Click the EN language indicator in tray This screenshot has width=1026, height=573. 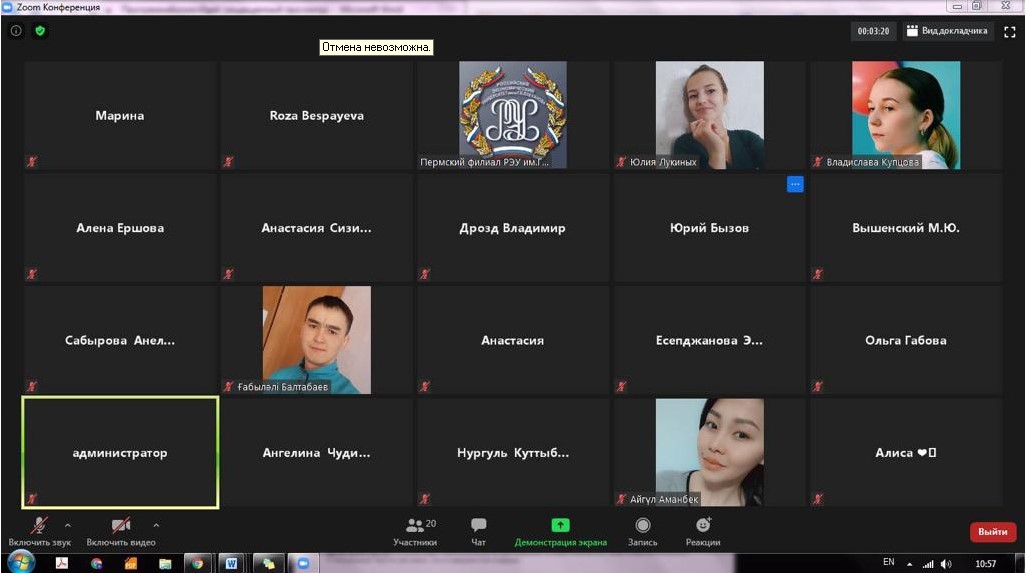[888, 562]
